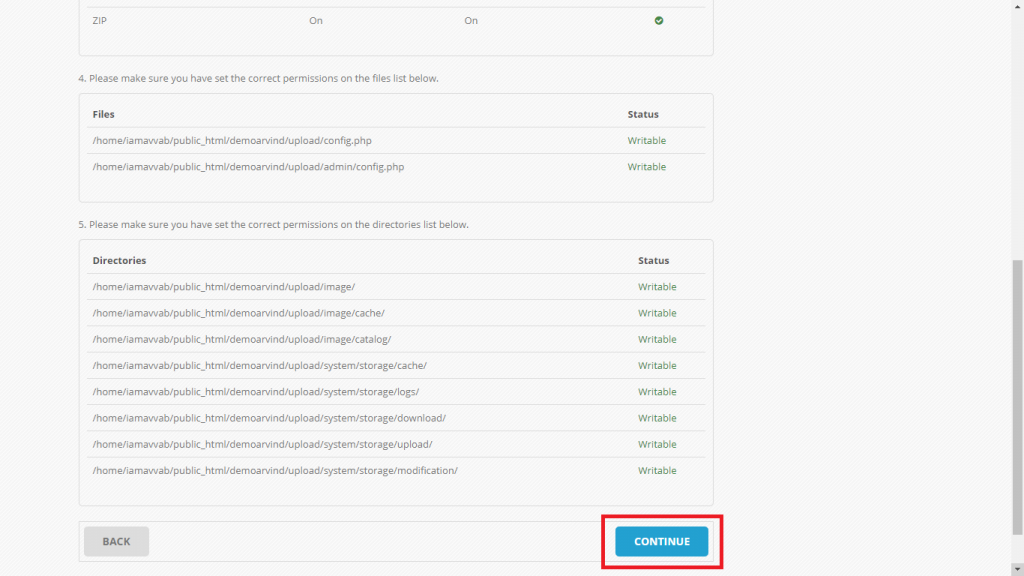Click Writable status for storage/modification/ directory
This screenshot has width=1024, height=576.
(657, 470)
